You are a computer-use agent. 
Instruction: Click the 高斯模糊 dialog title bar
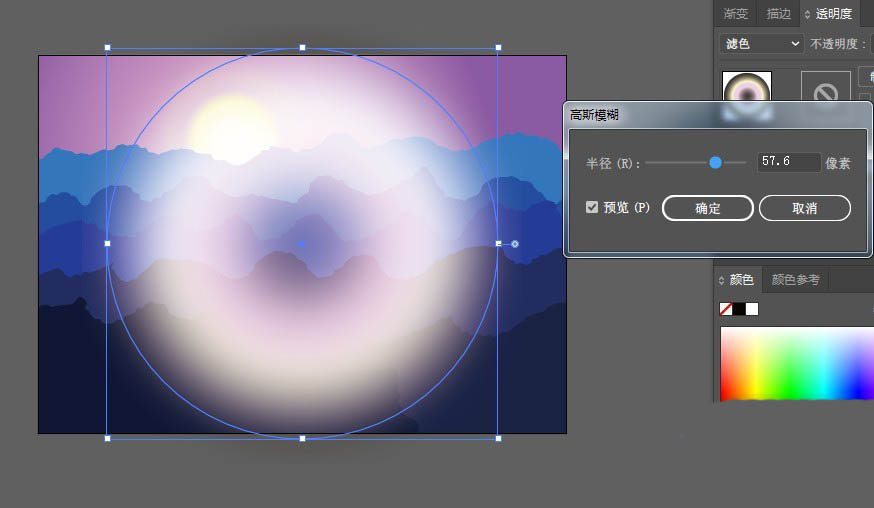click(x=717, y=115)
